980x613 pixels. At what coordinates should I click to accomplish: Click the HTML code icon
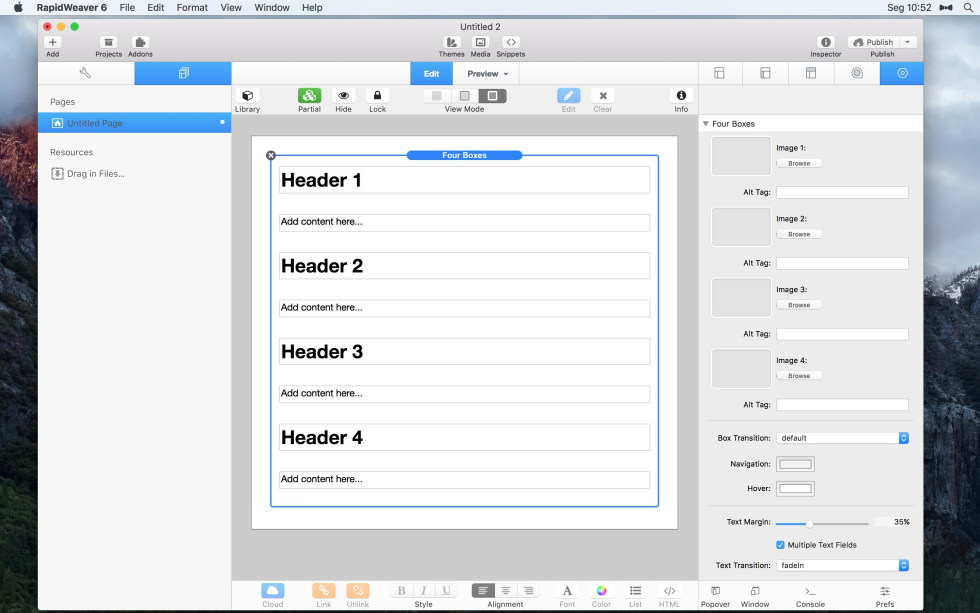[669, 591]
